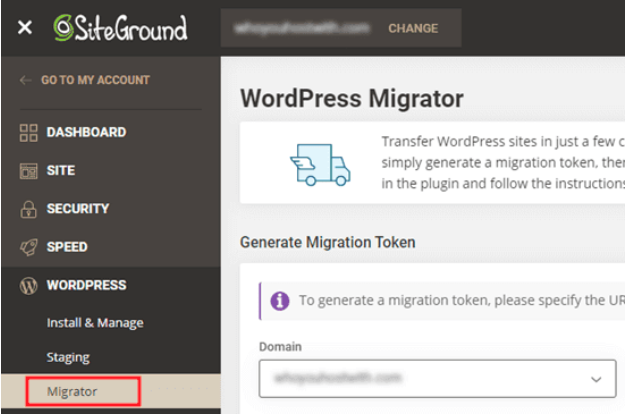Image resolution: width=631 pixels, height=419 pixels.
Task: Click the Domain field label
Action: point(280,347)
